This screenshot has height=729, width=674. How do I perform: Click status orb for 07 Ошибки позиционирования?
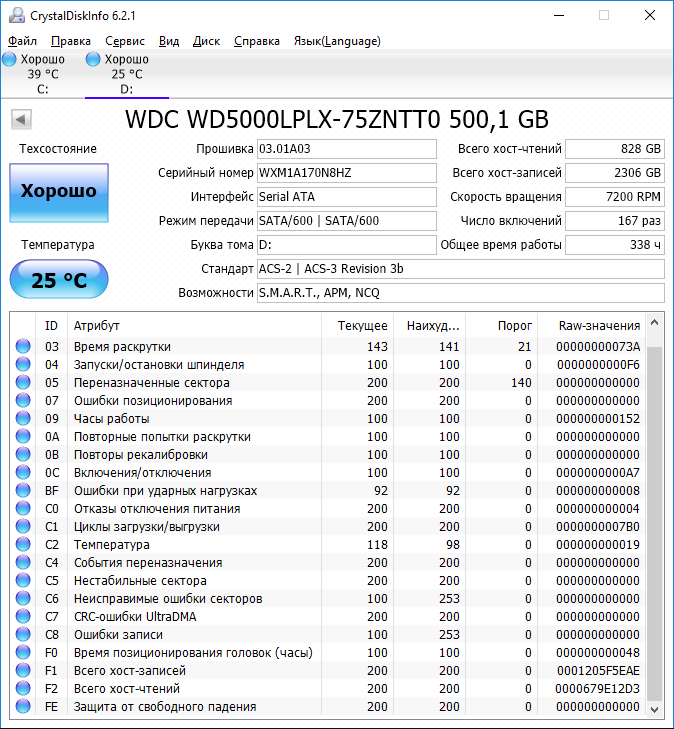pos(23,400)
